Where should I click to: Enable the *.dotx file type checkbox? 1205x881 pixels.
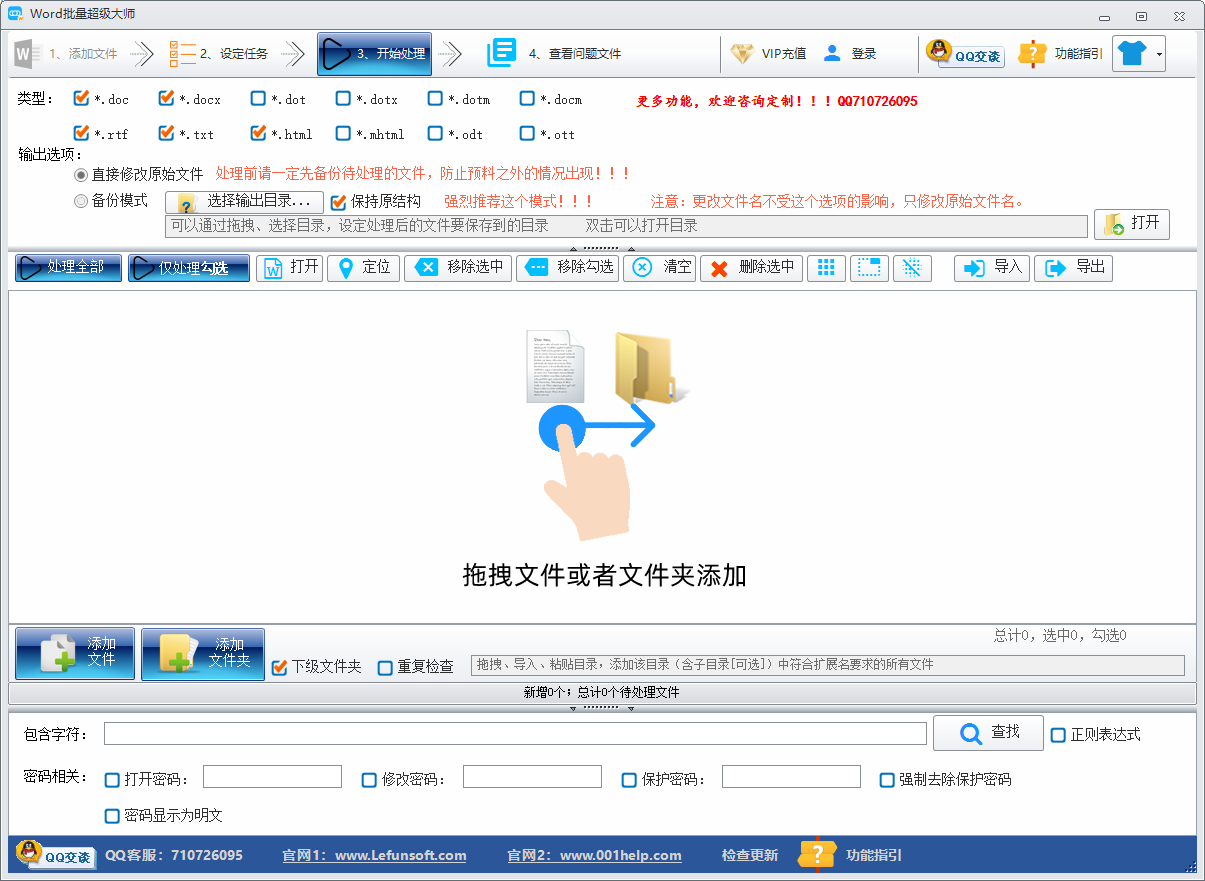click(343, 99)
